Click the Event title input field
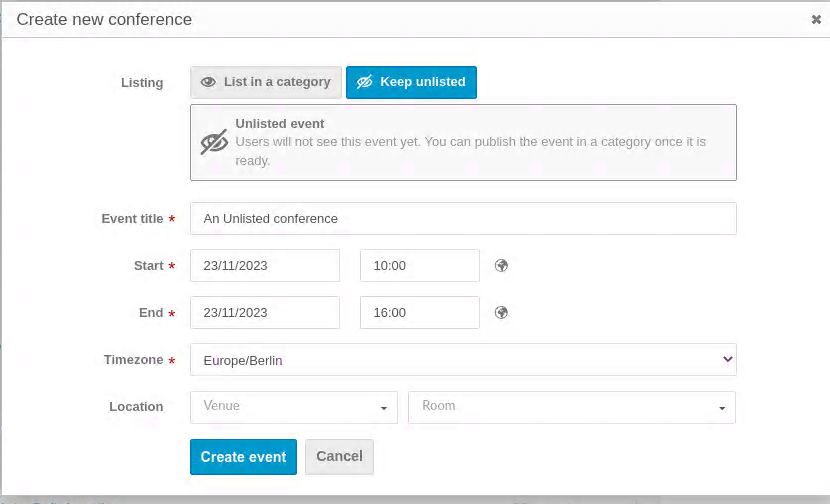This screenshot has width=830, height=504. [463, 219]
